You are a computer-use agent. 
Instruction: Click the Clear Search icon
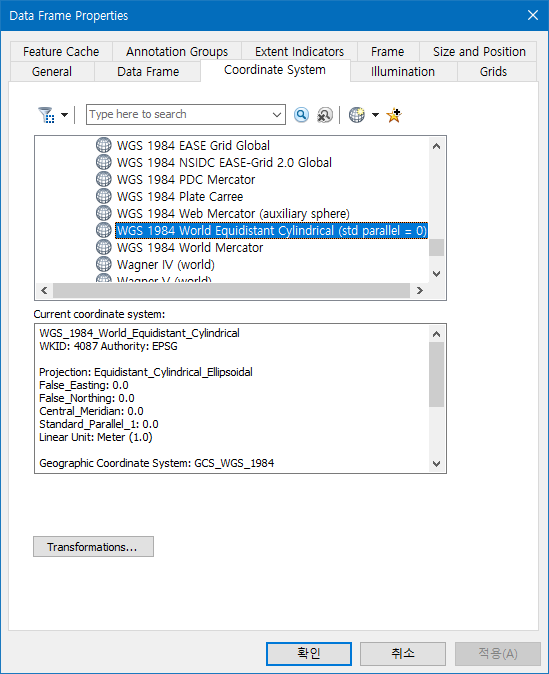(325, 115)
